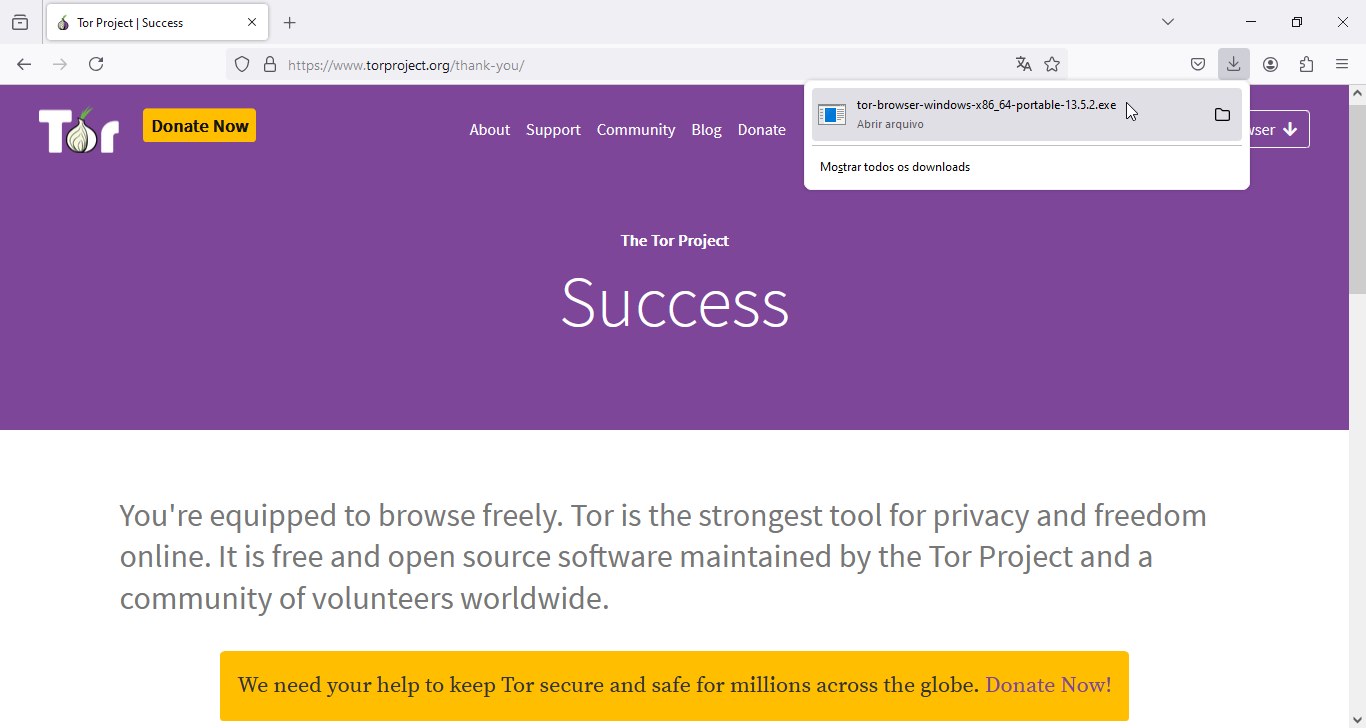Open the list all tabs dropdown
Screen dimensions: 1366x728
[x=1168, y=22]
